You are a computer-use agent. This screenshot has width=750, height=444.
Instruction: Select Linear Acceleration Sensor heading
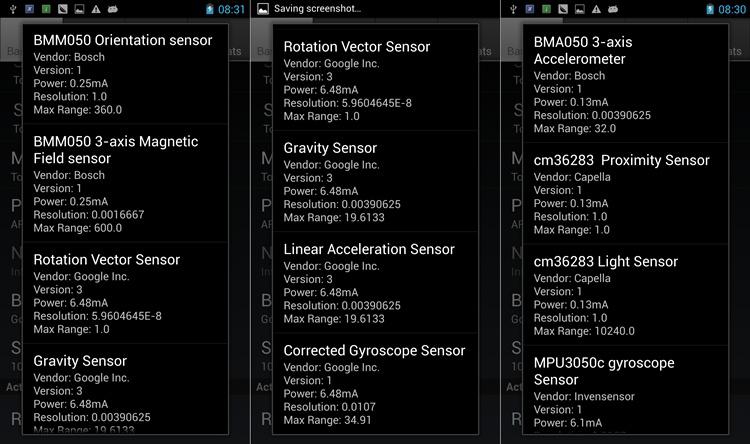click(369, 249)
